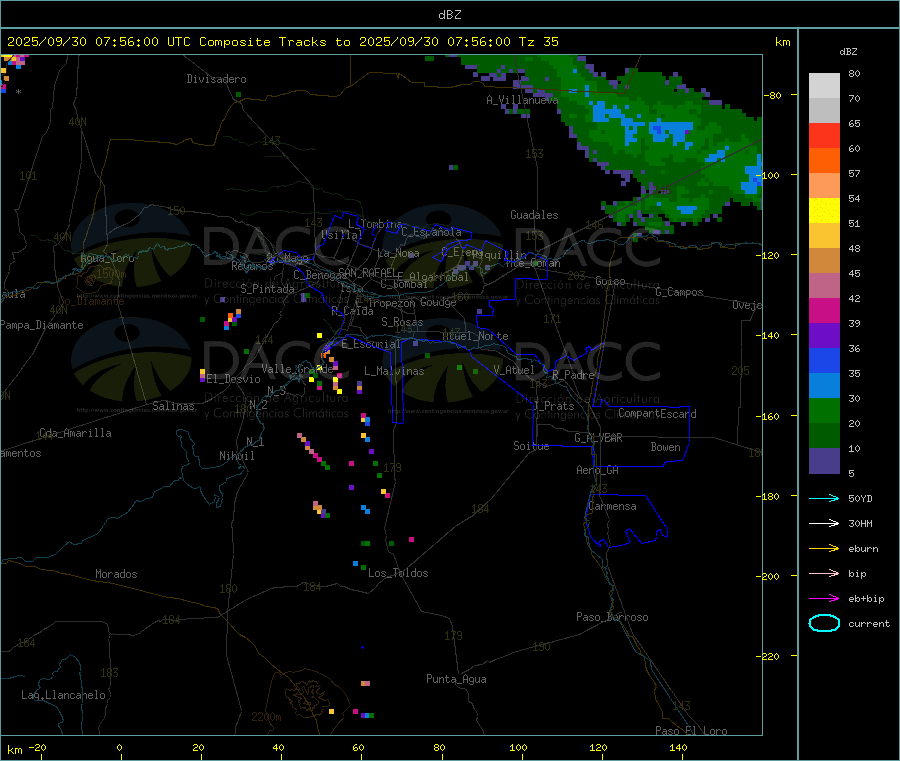Select the yellow 54 dBZ color swatch
900x761 pixels.
click(824, 211)
